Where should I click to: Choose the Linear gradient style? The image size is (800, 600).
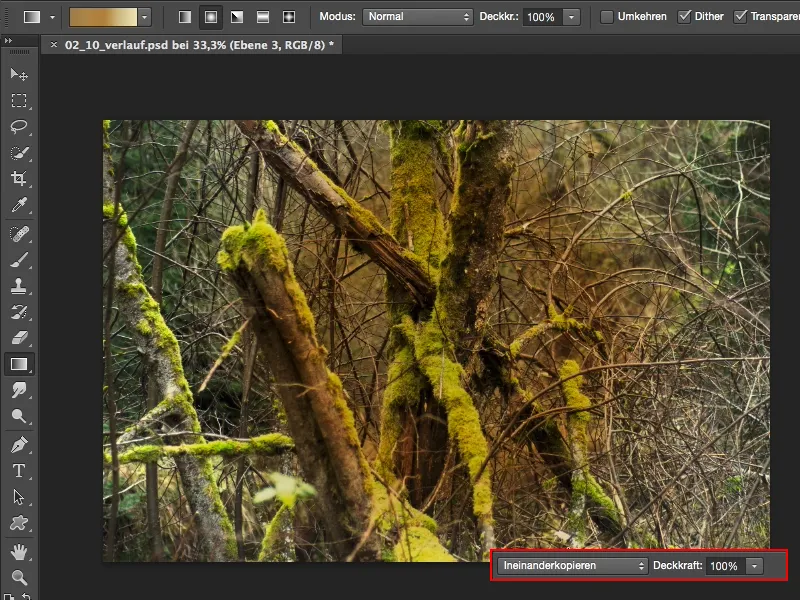point(187,16)
